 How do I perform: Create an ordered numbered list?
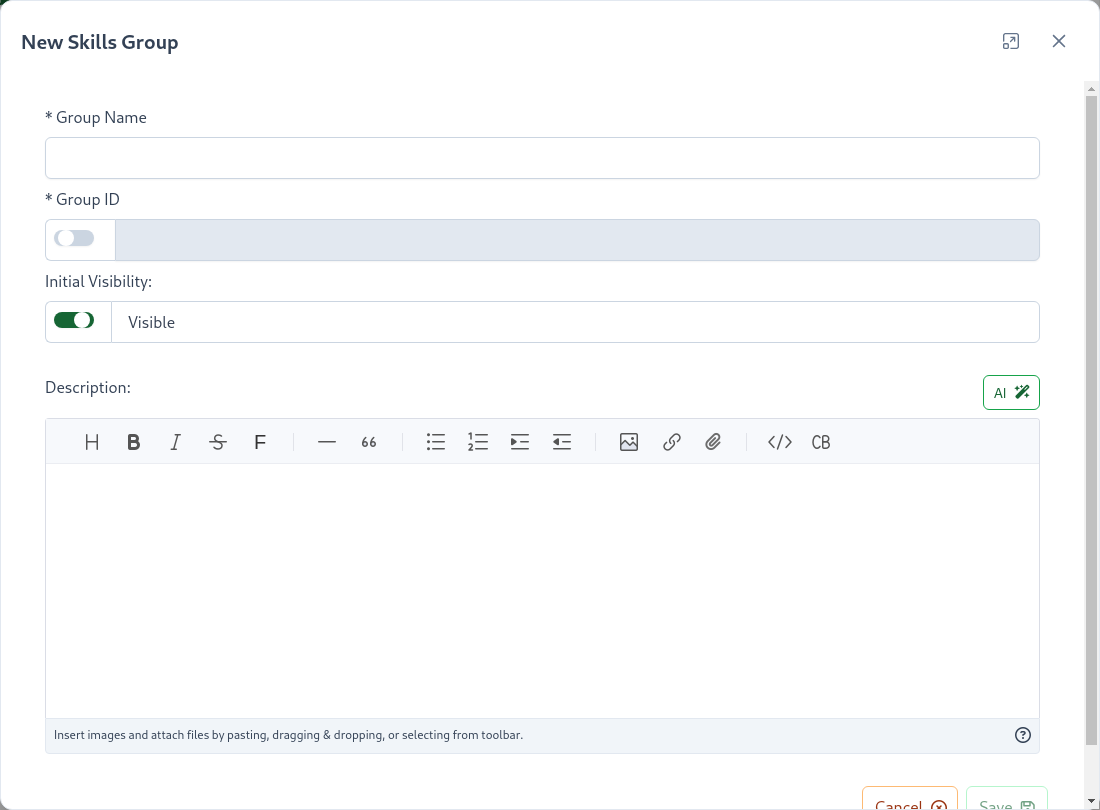pos(478,442)
